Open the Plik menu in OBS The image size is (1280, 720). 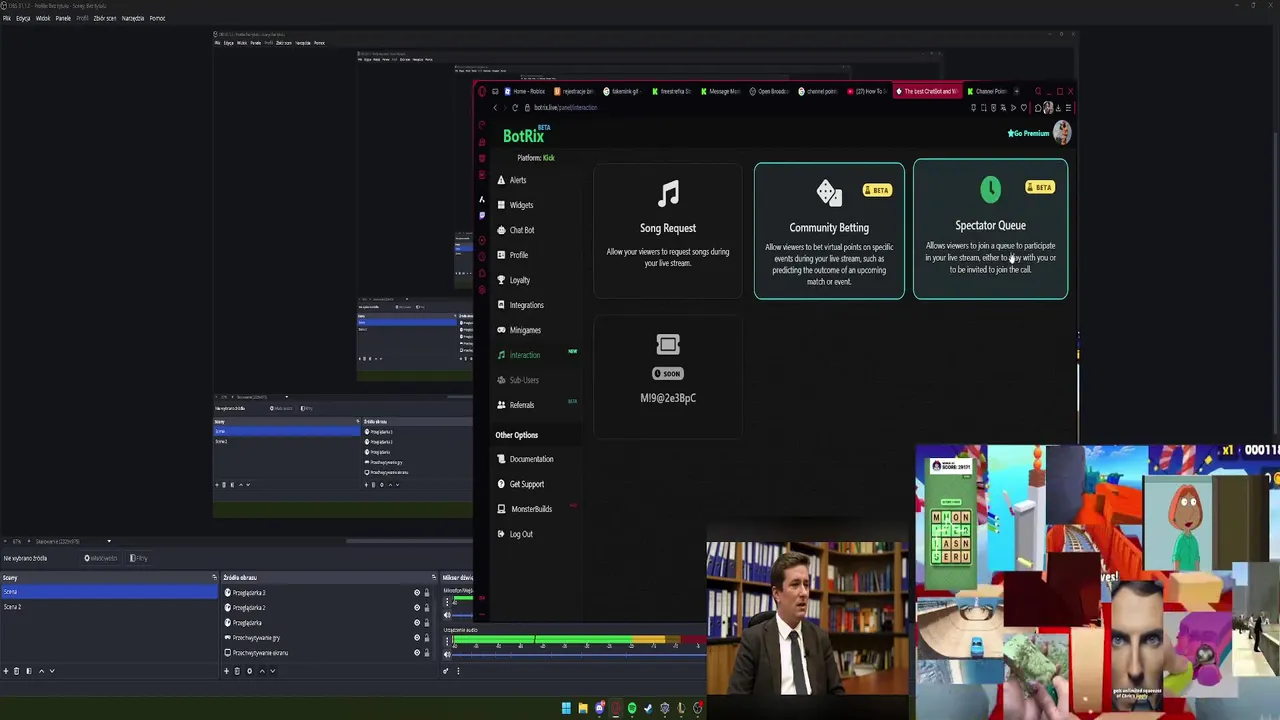(7, 18)
